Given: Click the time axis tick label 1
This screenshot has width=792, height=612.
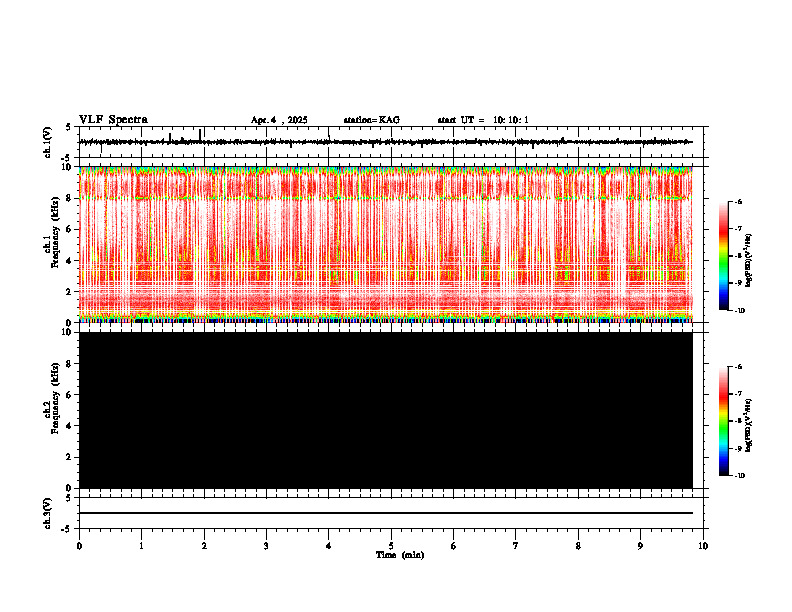Looking at the screenshot, I should [x=141, y=546].
